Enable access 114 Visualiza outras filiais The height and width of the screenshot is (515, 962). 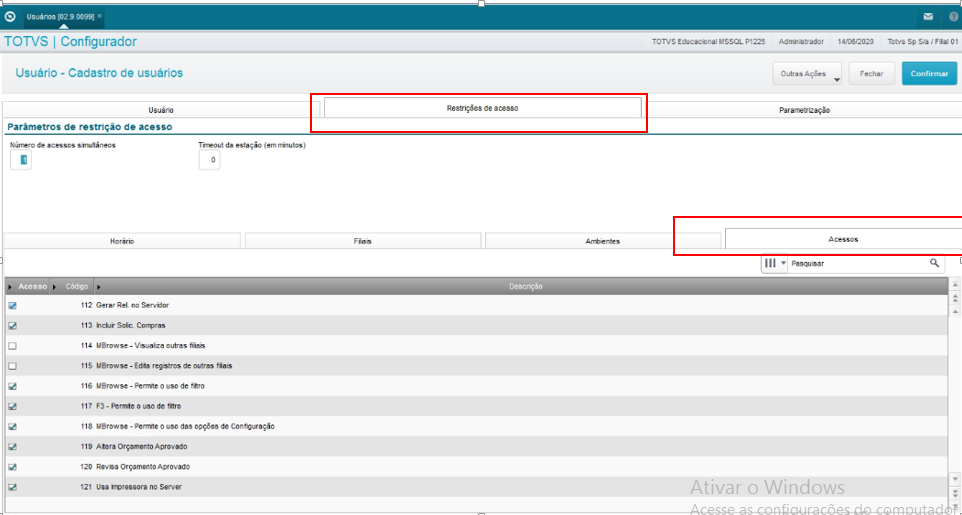pyautogui.click(x=12, y=346)
